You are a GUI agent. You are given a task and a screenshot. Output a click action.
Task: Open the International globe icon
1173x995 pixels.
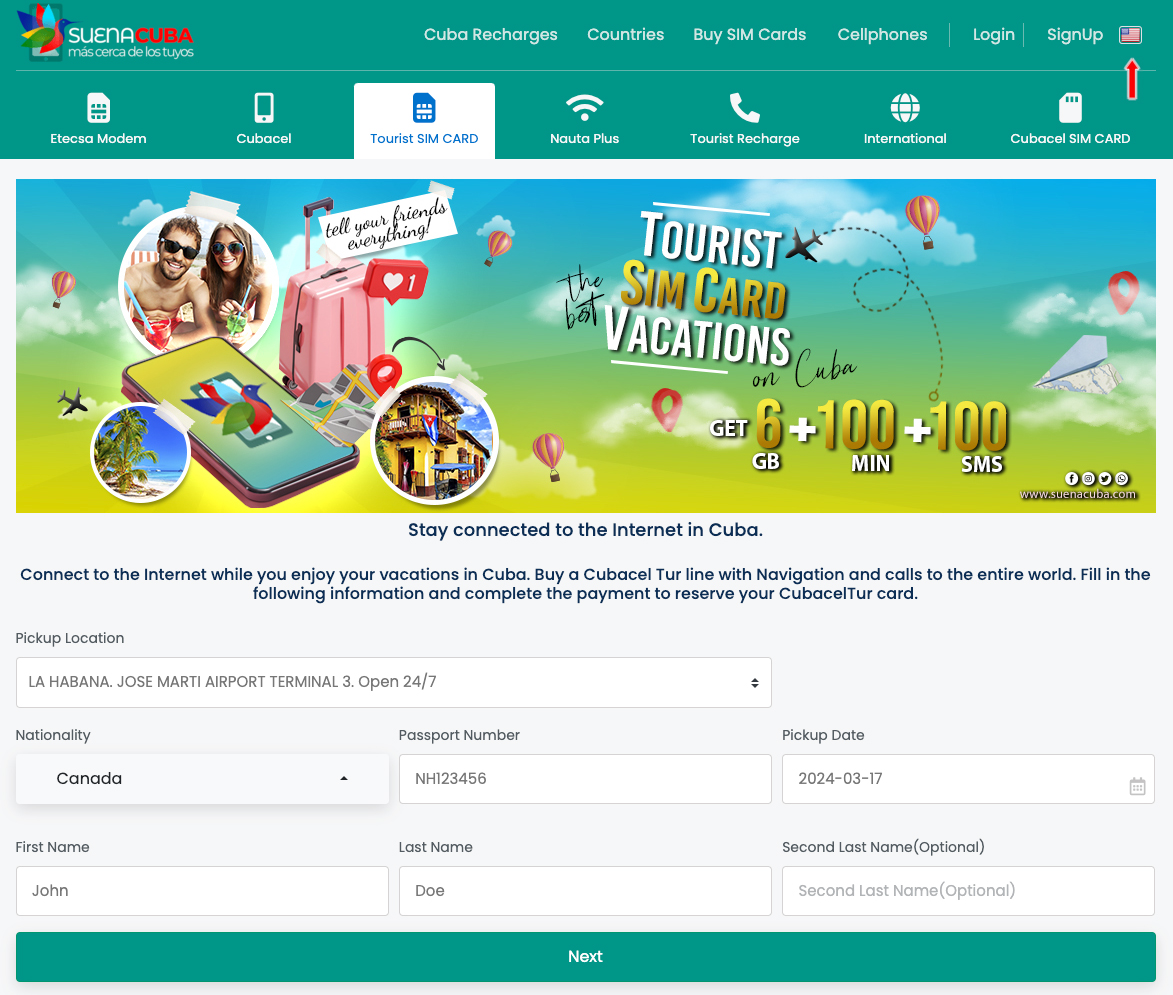[905, 108]
